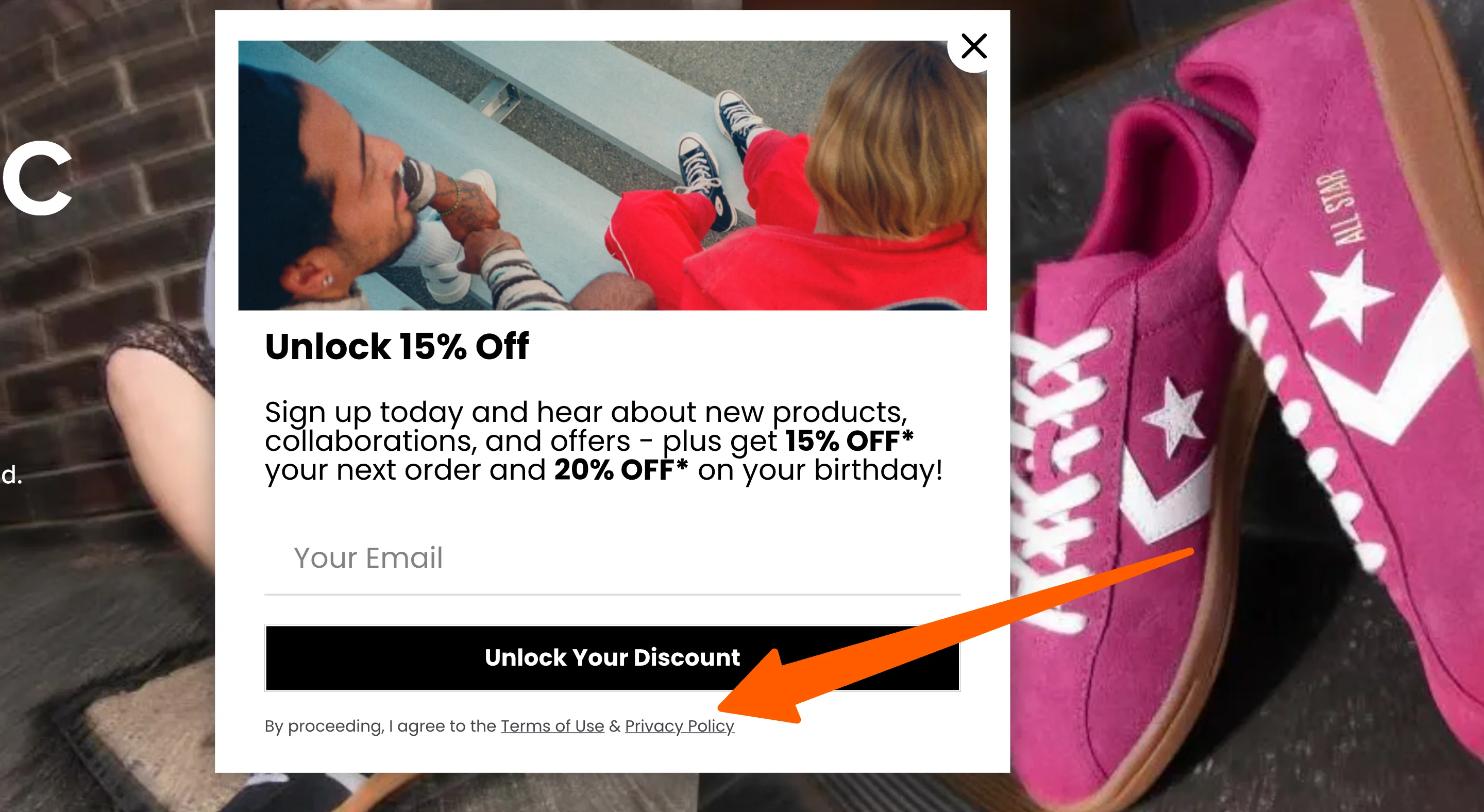Click the Your Email input field
The width and height of the screenshot is (1484, 812).
[x=612, y=557]
